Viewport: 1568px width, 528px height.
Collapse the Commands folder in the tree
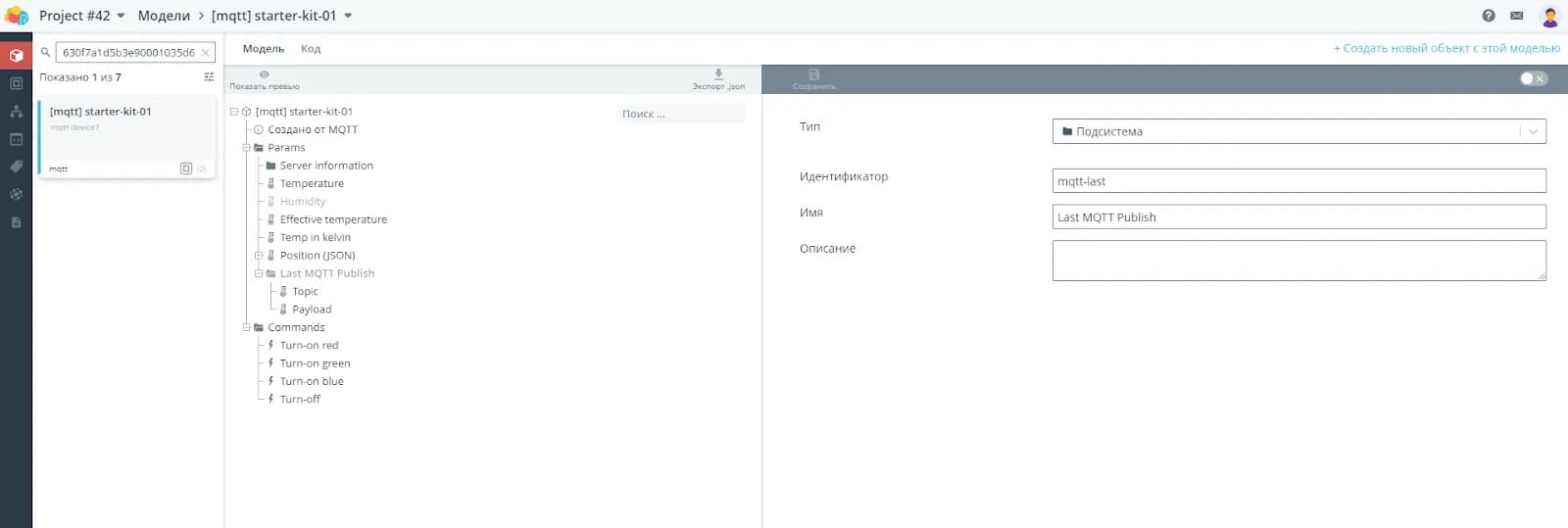246,328
